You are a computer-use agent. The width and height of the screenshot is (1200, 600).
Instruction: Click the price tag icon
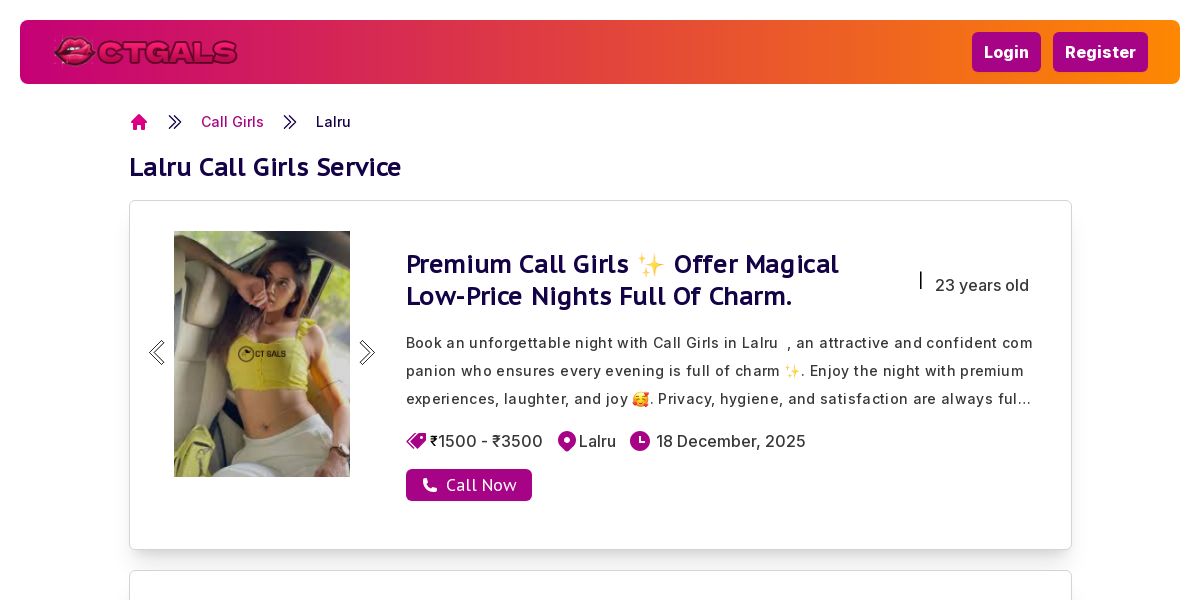pyautogui.click(x=416, y=441)
